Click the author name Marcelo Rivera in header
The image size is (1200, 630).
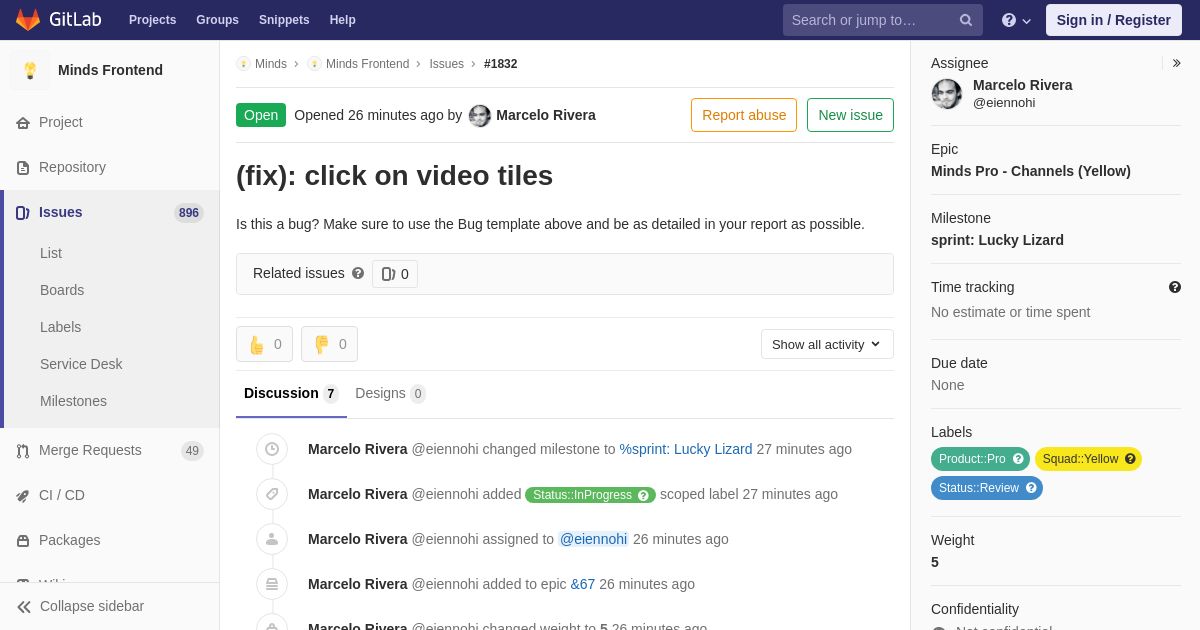(x=546, y=115)
